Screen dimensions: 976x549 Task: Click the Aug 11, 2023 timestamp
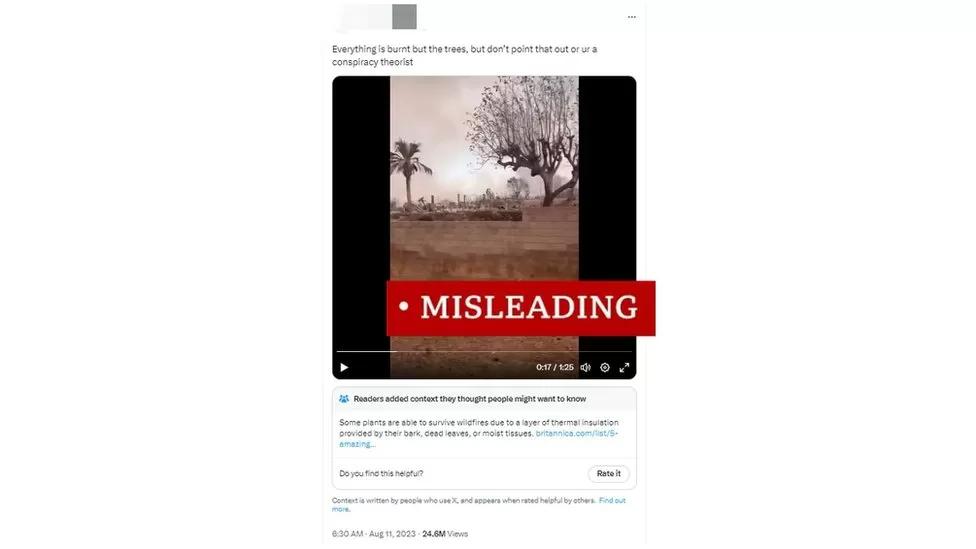(x=392, y=533)
